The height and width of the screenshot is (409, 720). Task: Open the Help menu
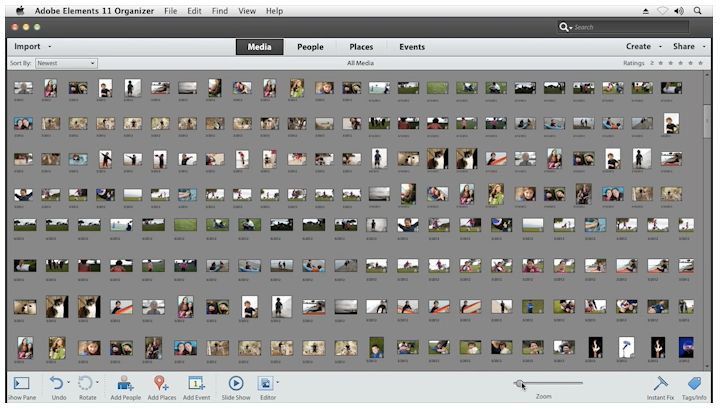click(274, 11)
